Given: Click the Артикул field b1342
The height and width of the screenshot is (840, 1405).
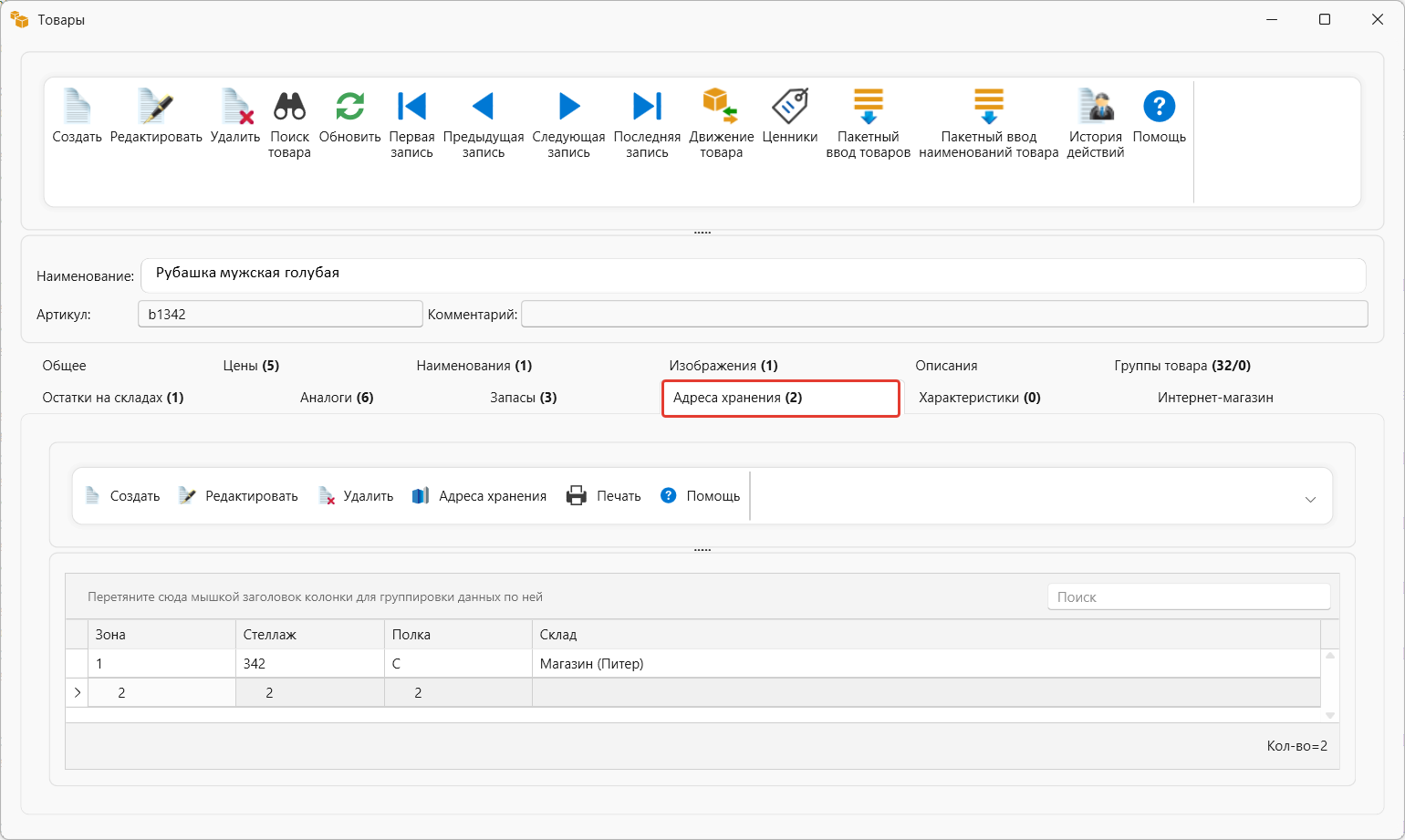Looking at the screenshot, I should click(x=280, y=314).
